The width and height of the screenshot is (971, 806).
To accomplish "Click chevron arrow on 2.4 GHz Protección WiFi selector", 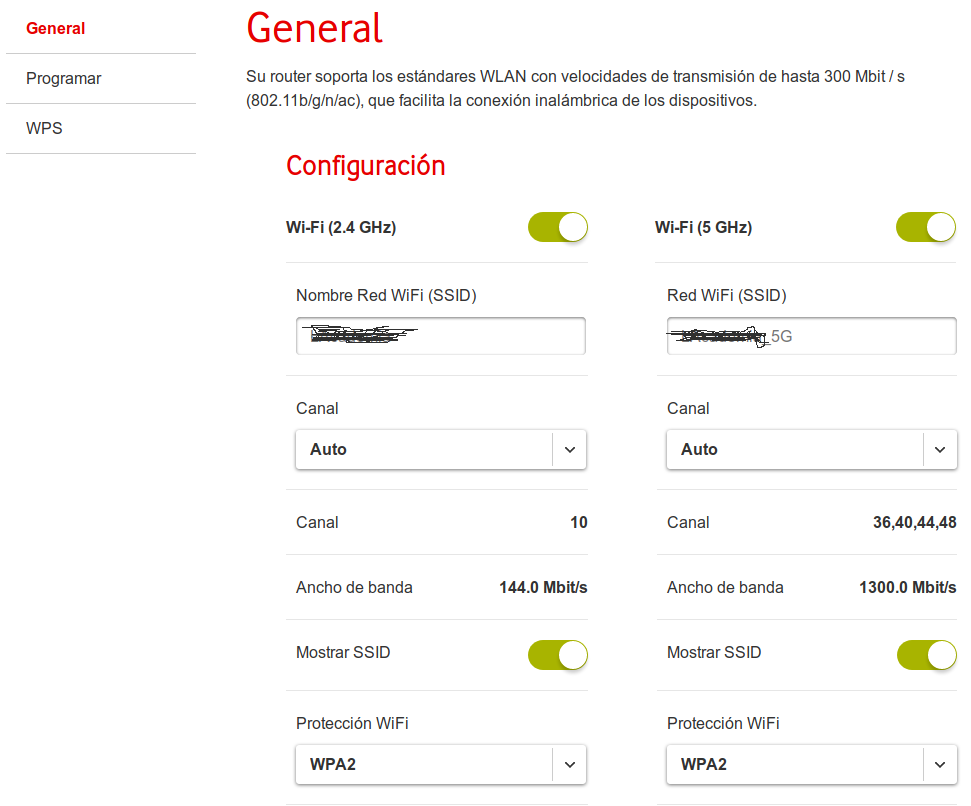I will (x=569, y=765).
